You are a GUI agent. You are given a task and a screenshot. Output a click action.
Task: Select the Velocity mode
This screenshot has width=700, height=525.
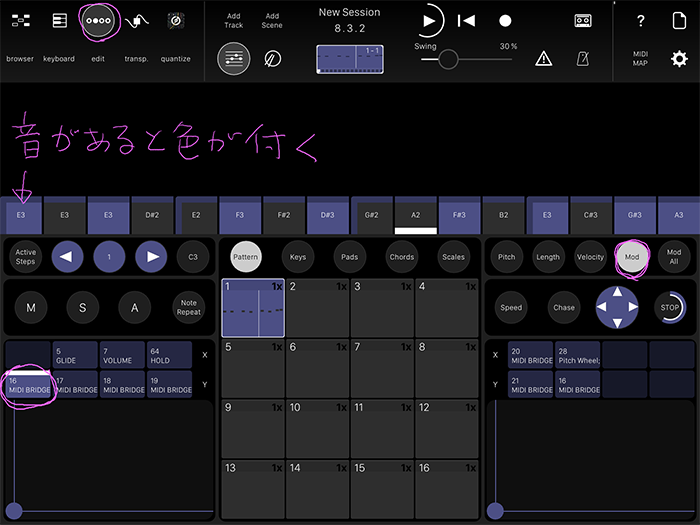(x=590, y=257)
